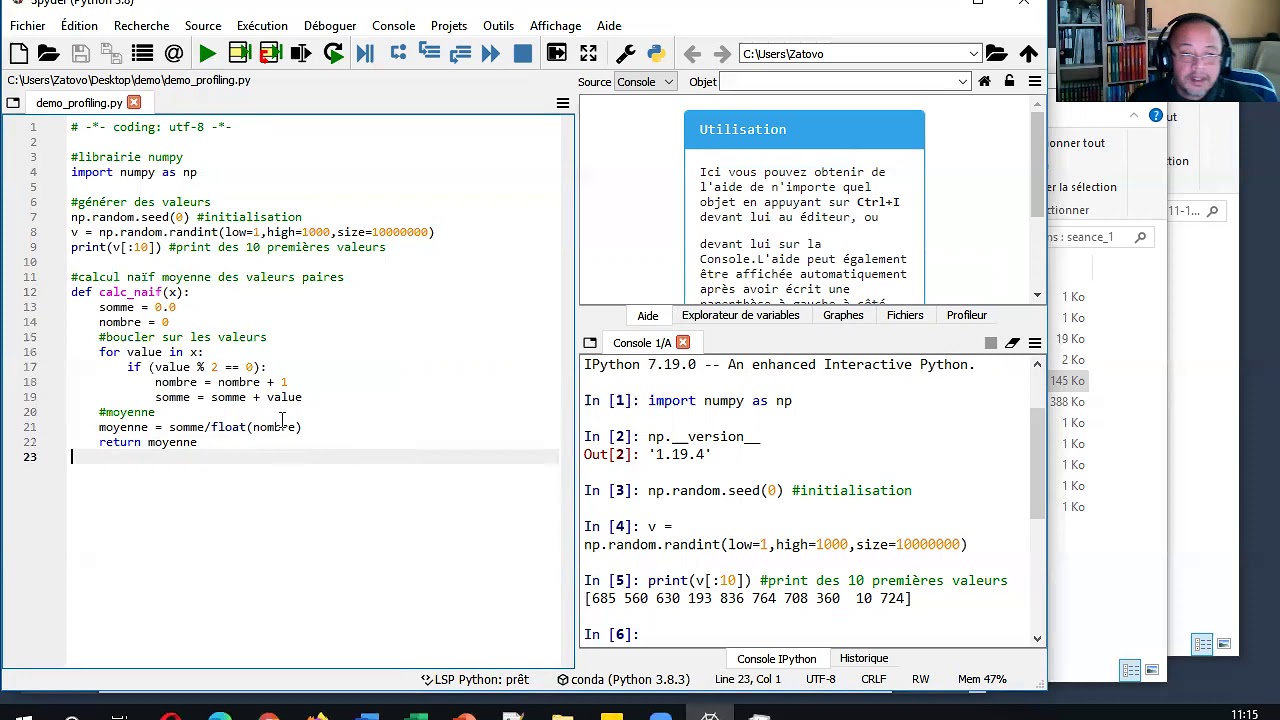The width and height of the screenshot is (1280, 720).
Task: Step out of the function in the debugger
Action: (460, 54)
